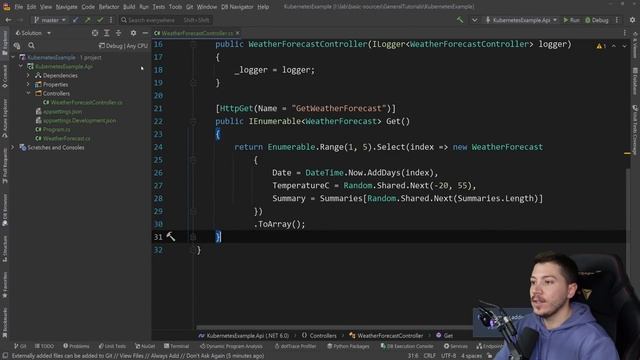Click the Git commit checkmark icon

click(x=100, y=20)
